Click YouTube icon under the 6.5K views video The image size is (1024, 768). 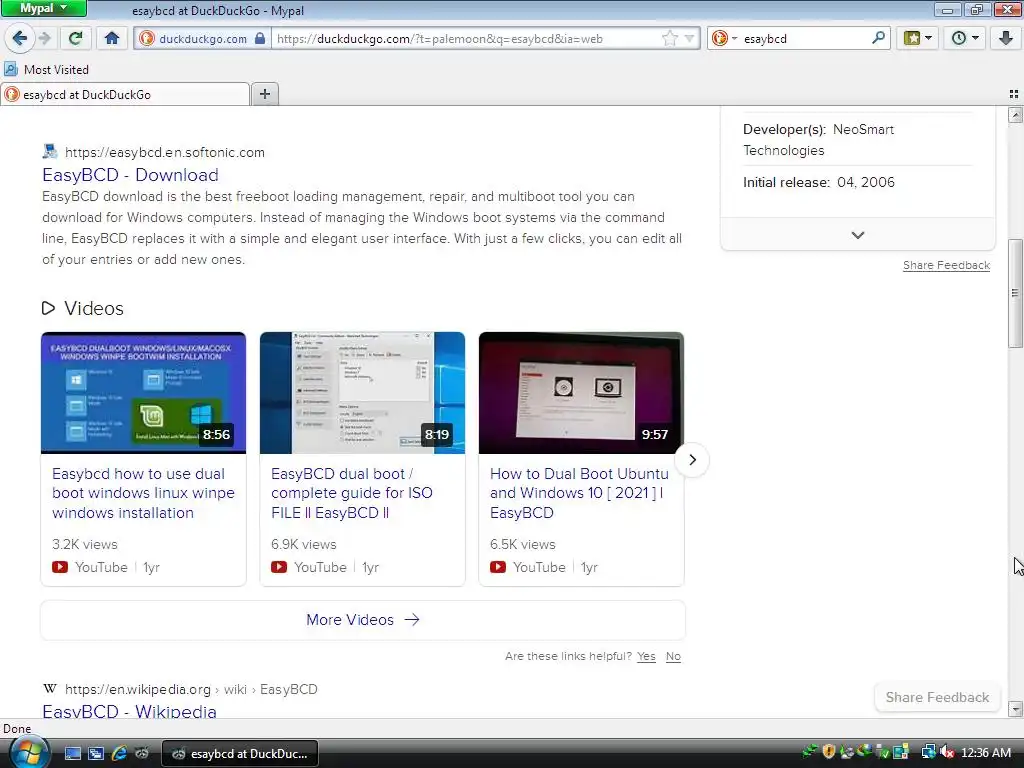(498, 567)
